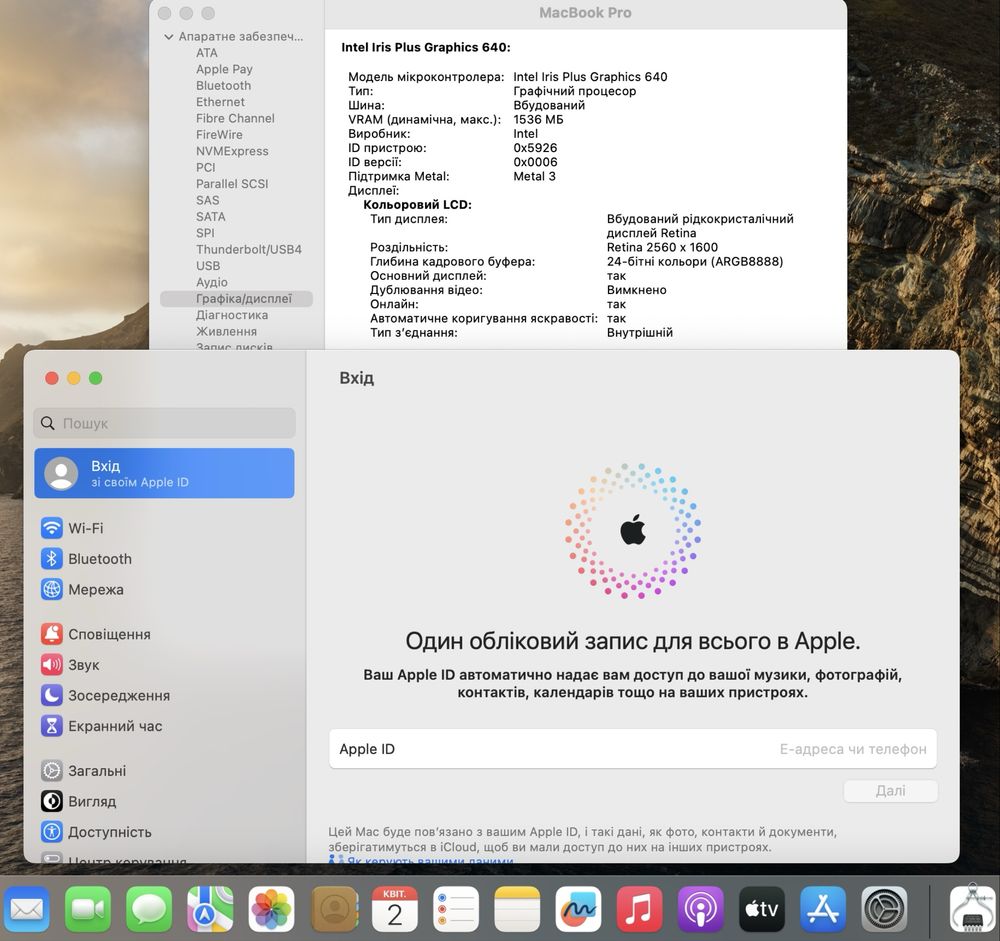The width and height of the screenshot is (1000, 941).
Task: Select SPI in hardware list
Action: [x=205, y=233]
